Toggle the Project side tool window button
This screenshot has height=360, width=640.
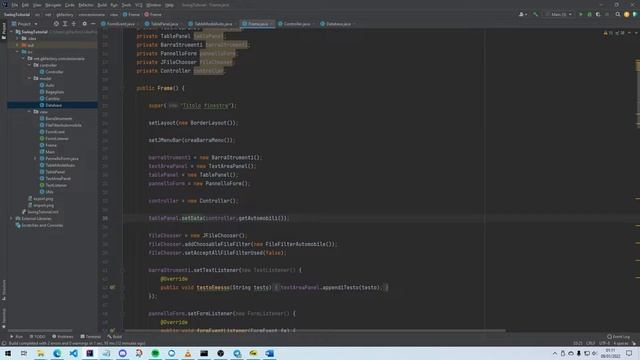pyautogui.click(x=4, y=31)
